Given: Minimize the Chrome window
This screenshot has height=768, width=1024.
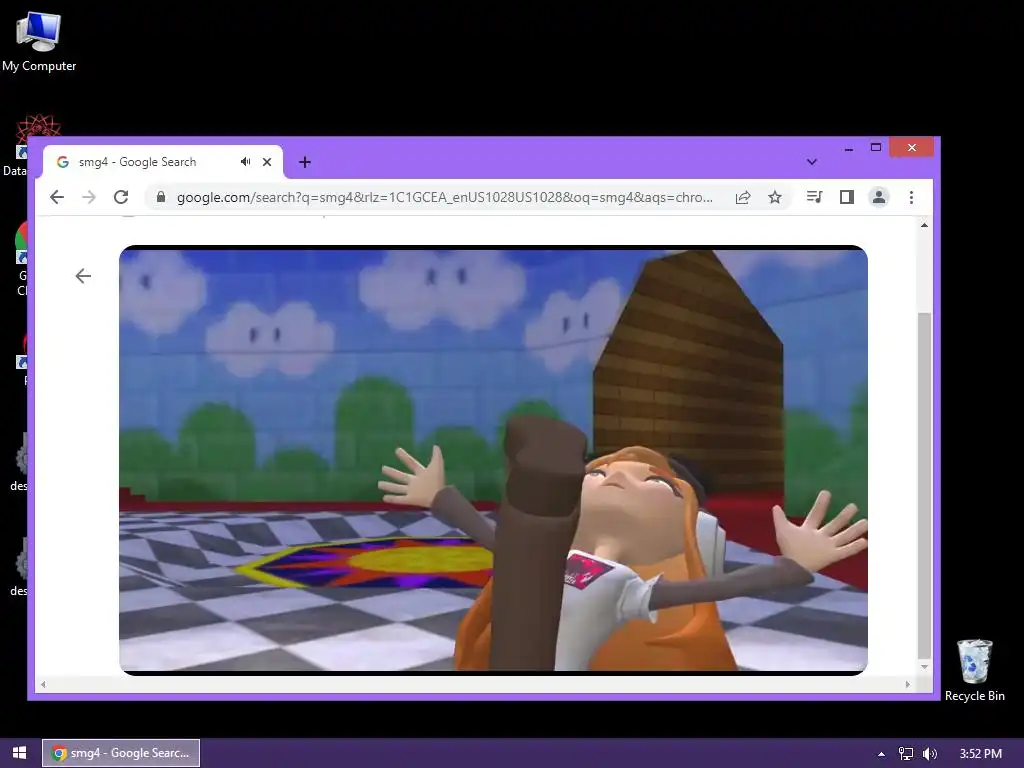Looking at the screenshot, I should [848, 148].
